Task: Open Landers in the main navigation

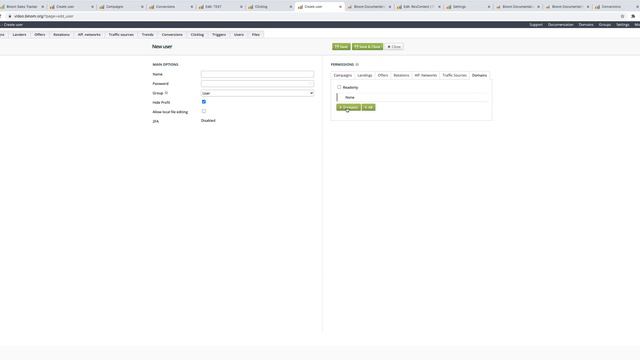Action: (x=19, y=35)
